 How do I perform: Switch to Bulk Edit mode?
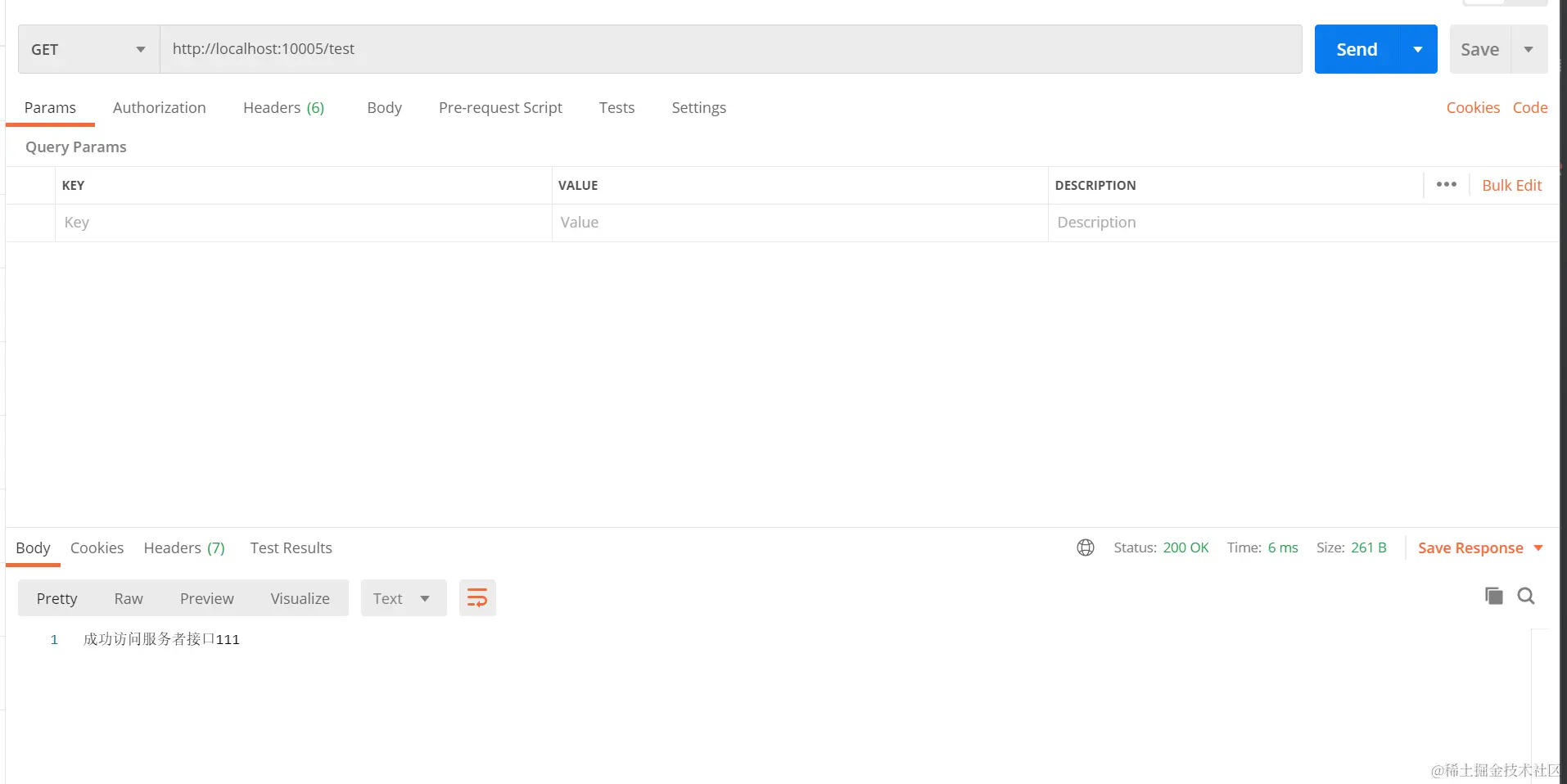coord(1511,185)
